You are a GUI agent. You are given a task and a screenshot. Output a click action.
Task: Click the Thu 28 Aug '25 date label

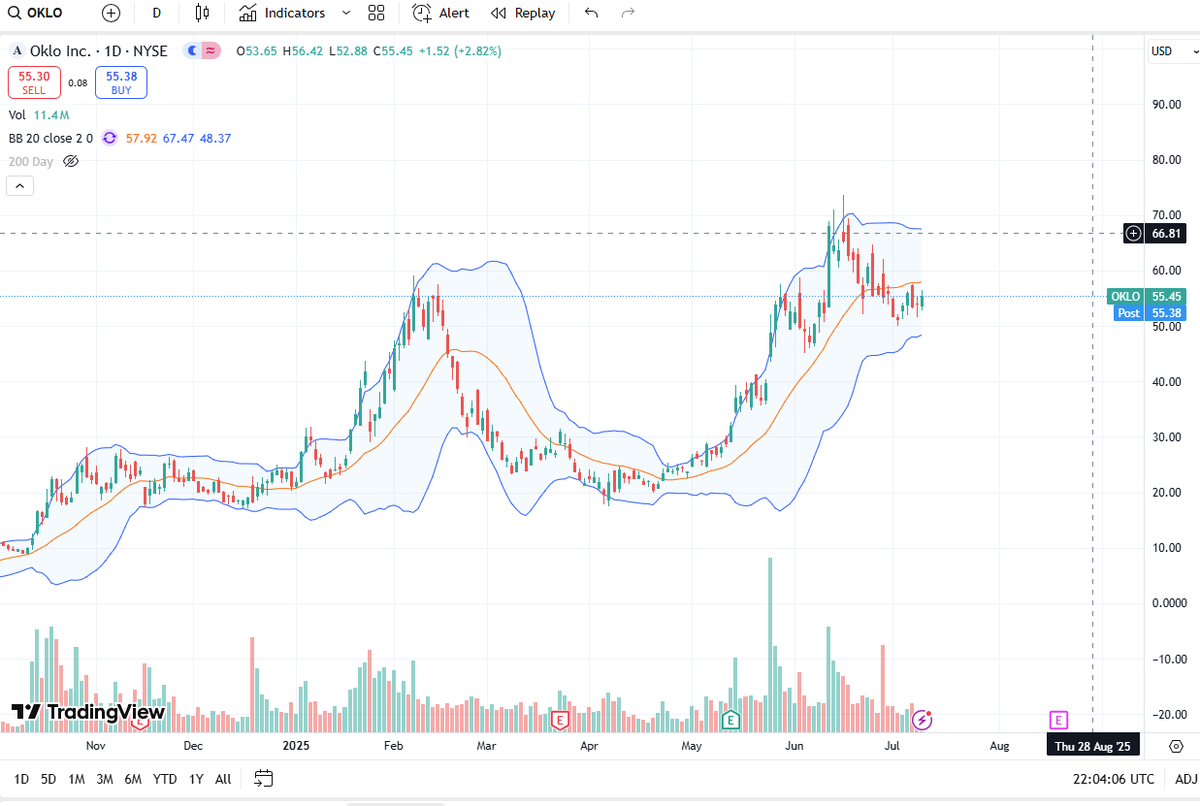pyautogui.click(x=1093, y=746)
